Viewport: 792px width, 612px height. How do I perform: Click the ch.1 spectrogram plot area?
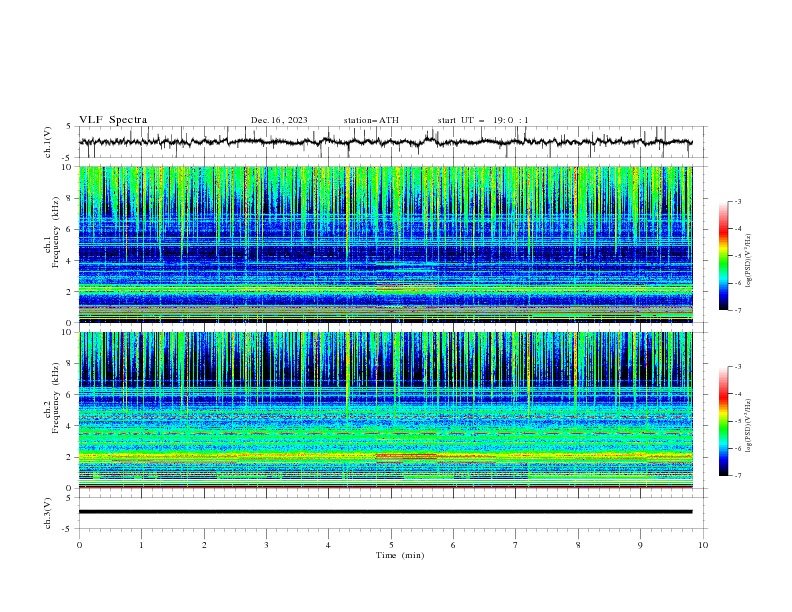(386, 244)
